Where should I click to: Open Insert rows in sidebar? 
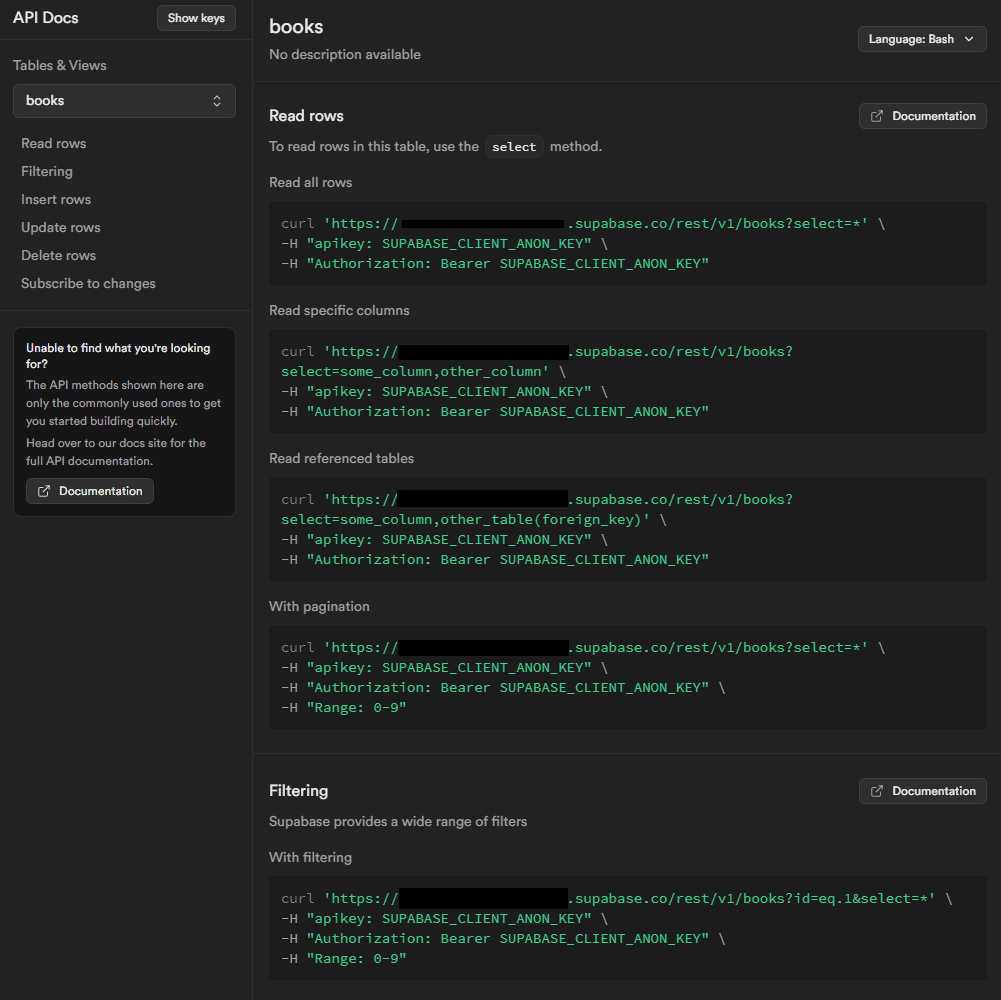[x=56, y=200]
